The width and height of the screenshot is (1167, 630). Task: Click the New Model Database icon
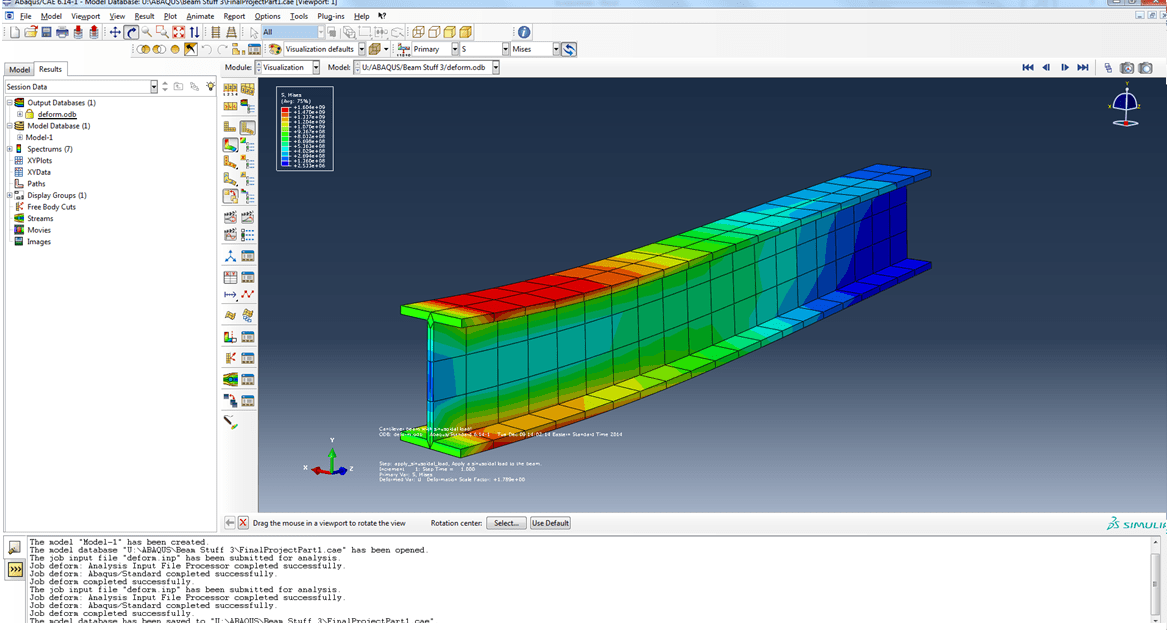14,32
